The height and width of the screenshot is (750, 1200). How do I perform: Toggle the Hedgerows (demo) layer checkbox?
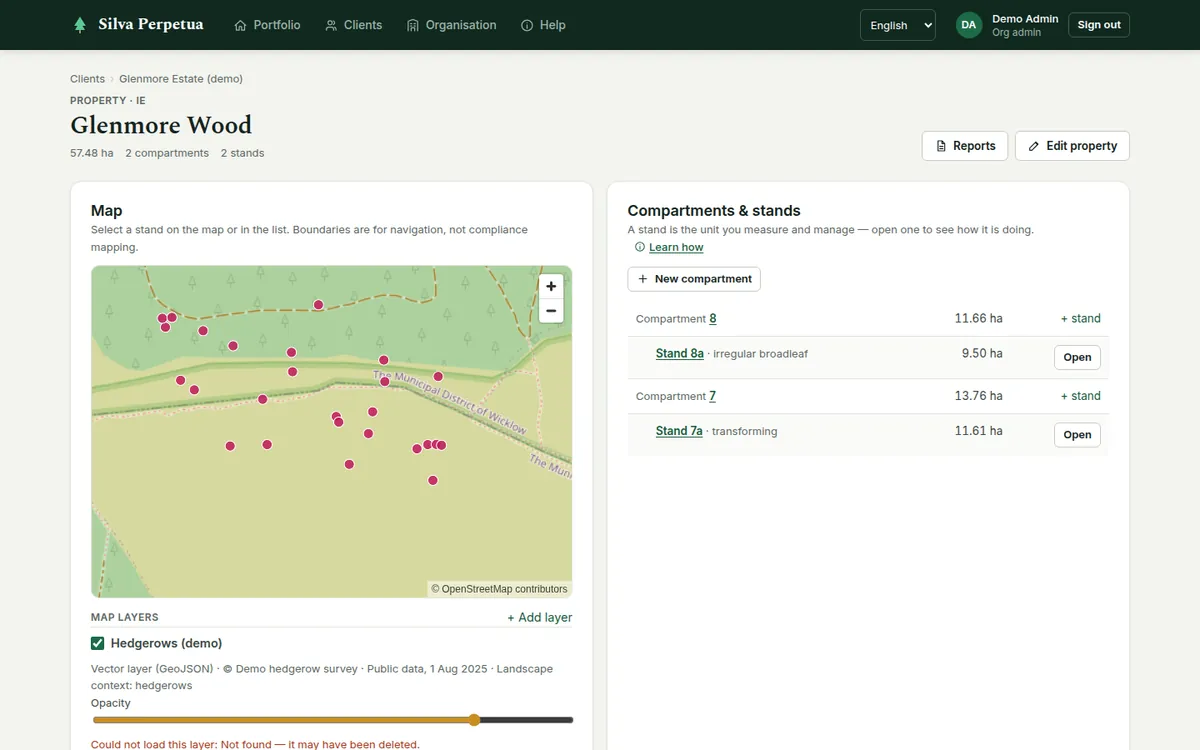tap(98, 643)
